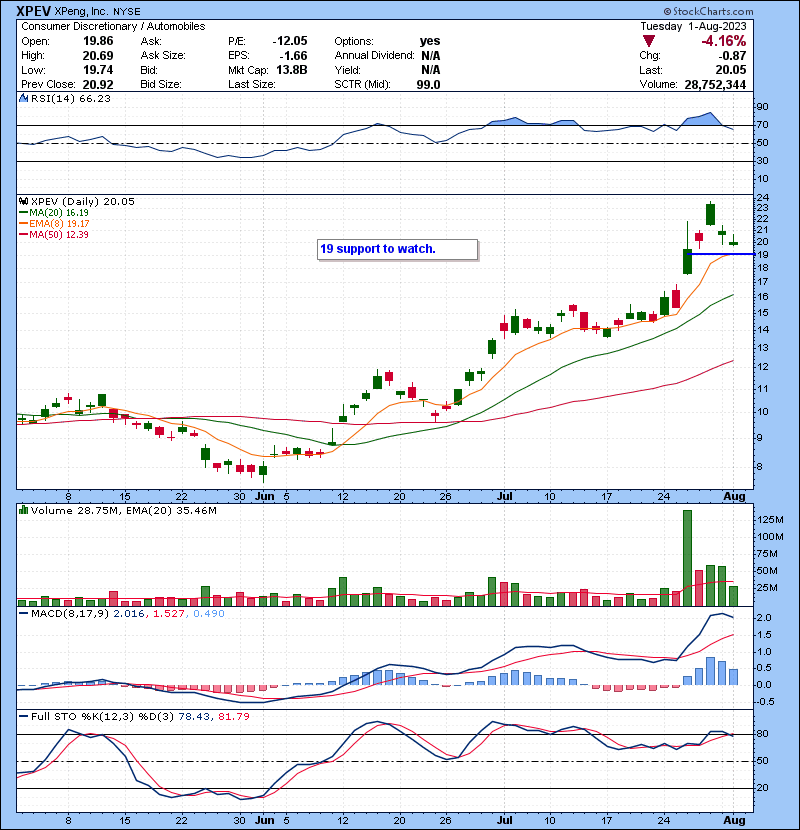Click the stochastic %D value 81.79

coord(233,717)
